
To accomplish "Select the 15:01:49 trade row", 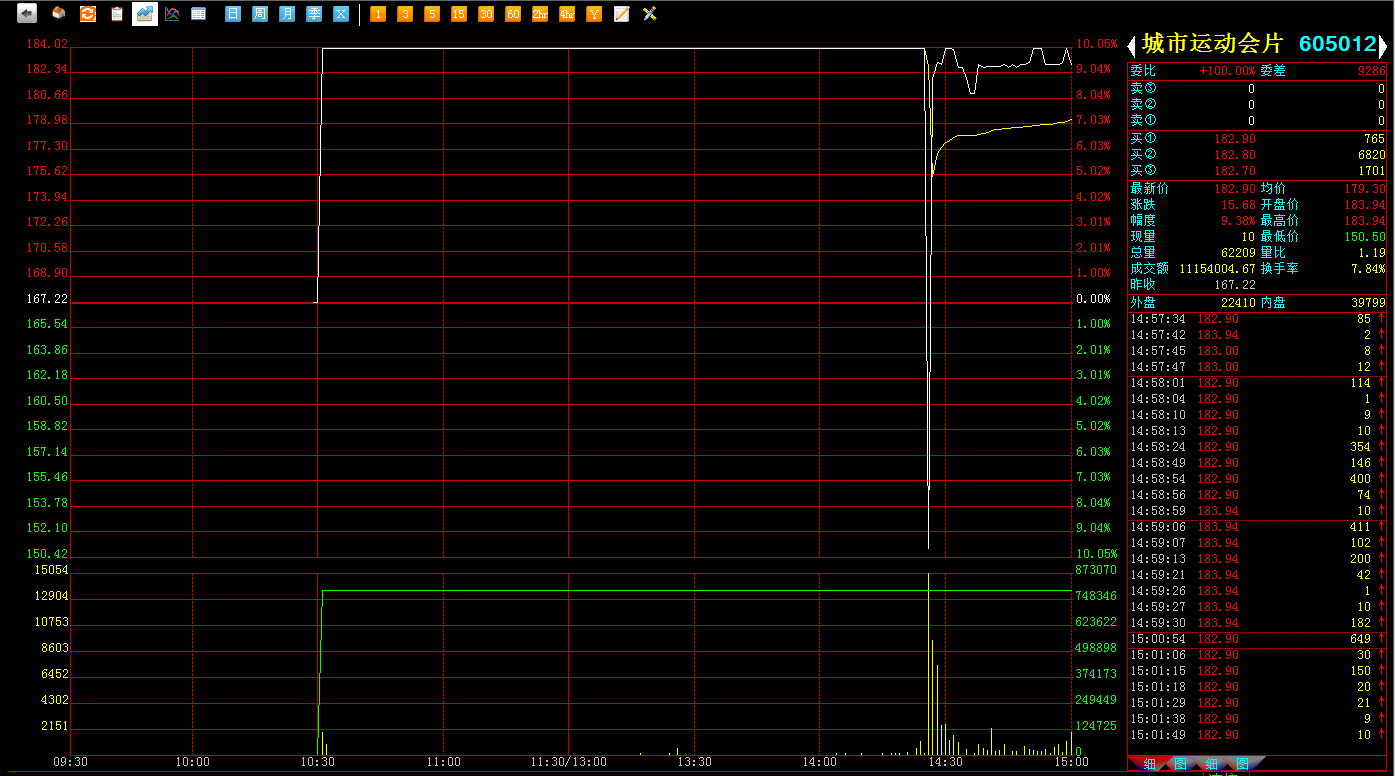I will click(x=1258, y=735).
